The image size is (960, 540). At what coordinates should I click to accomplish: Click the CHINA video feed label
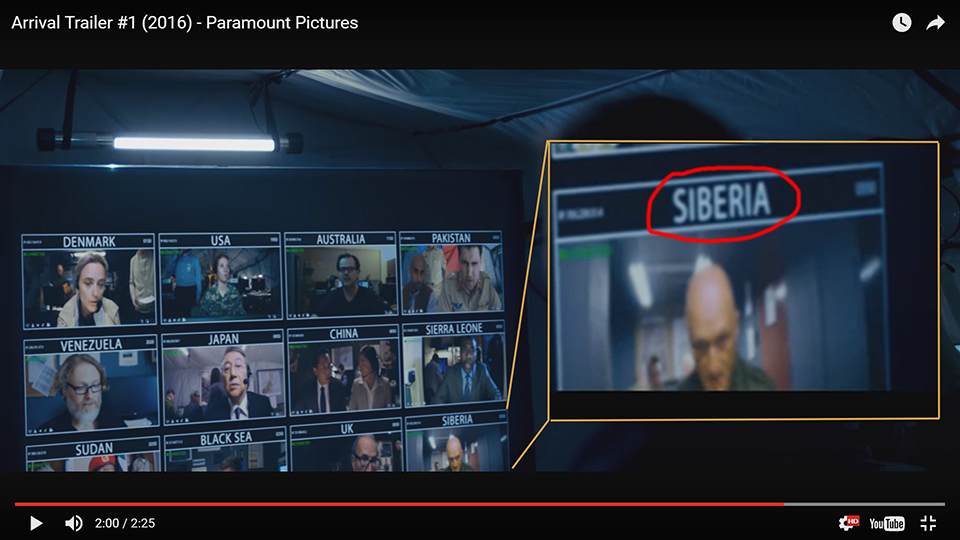[343, 334]
